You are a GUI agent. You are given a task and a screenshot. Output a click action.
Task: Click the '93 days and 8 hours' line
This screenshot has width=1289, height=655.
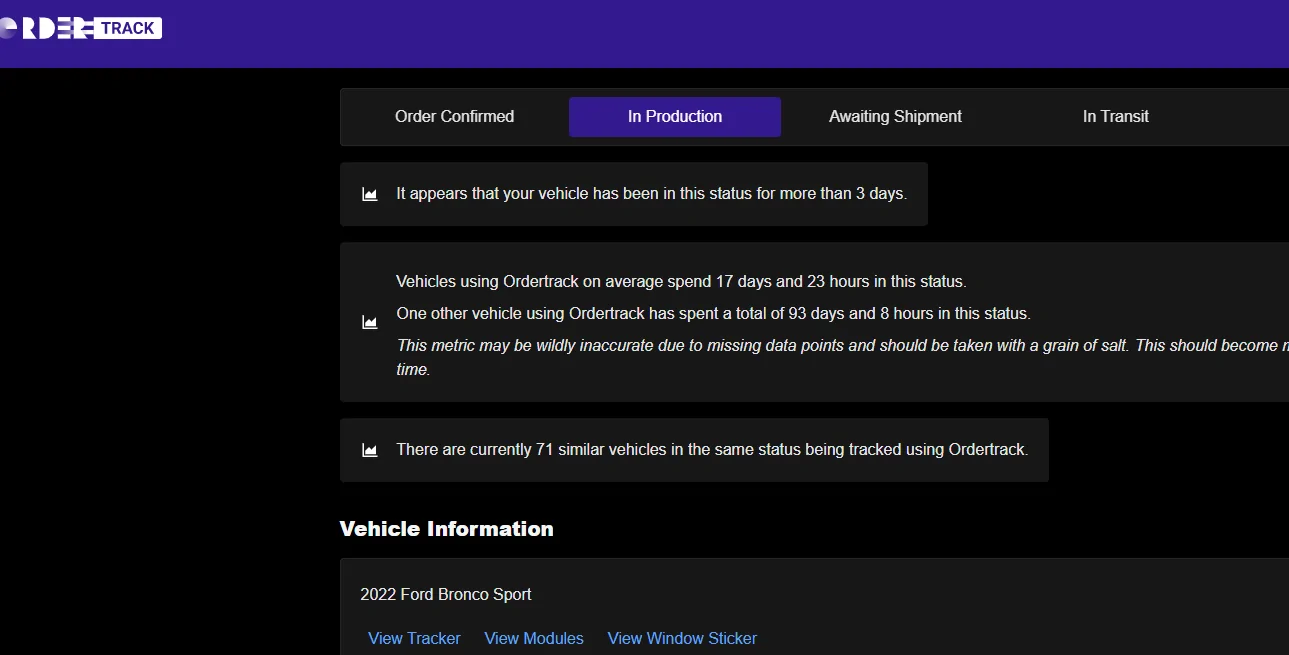(x=713, y=313)
